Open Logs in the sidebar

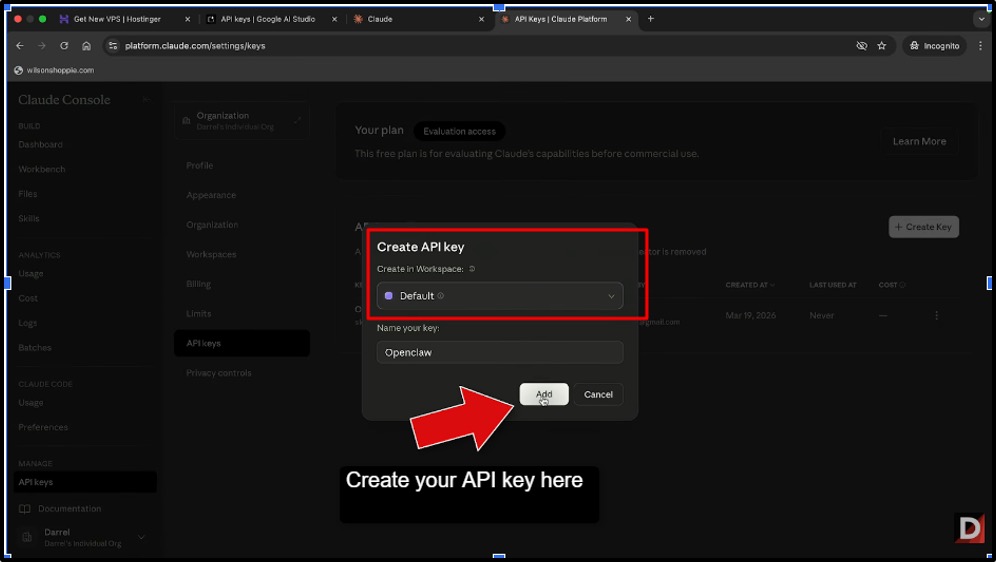click(x=28, y=323)
